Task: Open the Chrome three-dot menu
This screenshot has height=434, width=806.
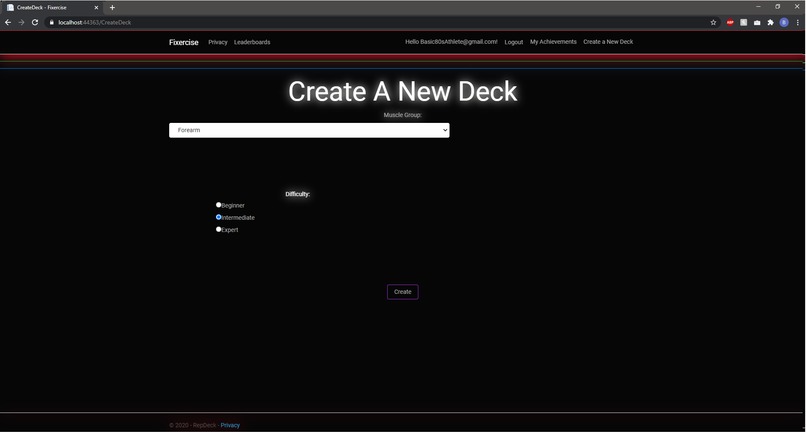Action: click(x=798, y=22)
